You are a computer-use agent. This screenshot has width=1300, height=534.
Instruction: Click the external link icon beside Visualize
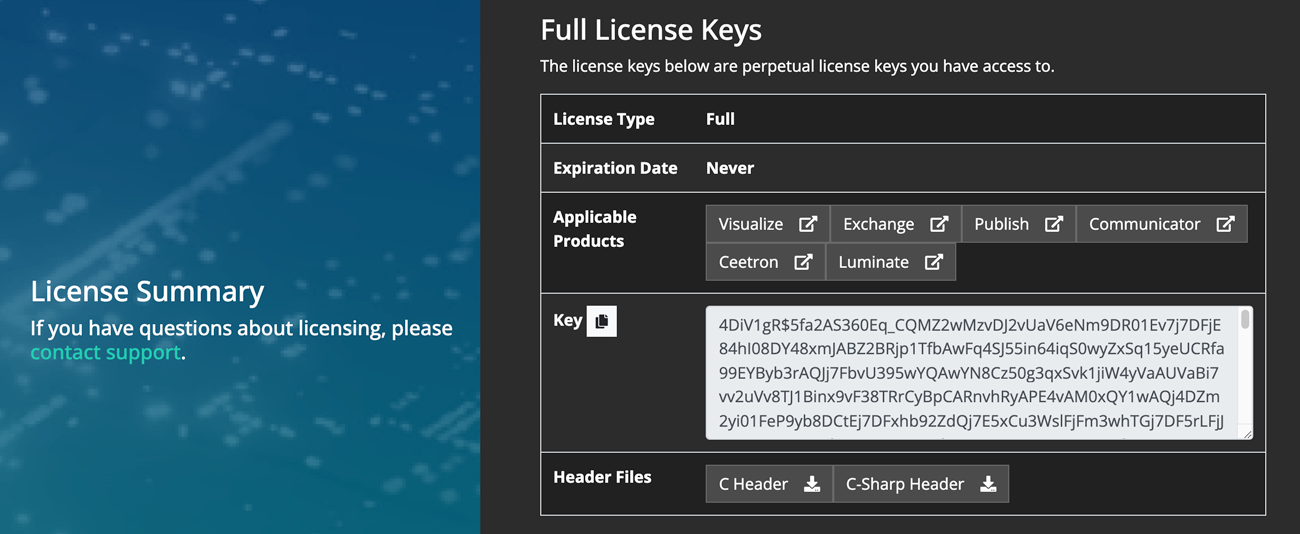click(x=808, y=224)
